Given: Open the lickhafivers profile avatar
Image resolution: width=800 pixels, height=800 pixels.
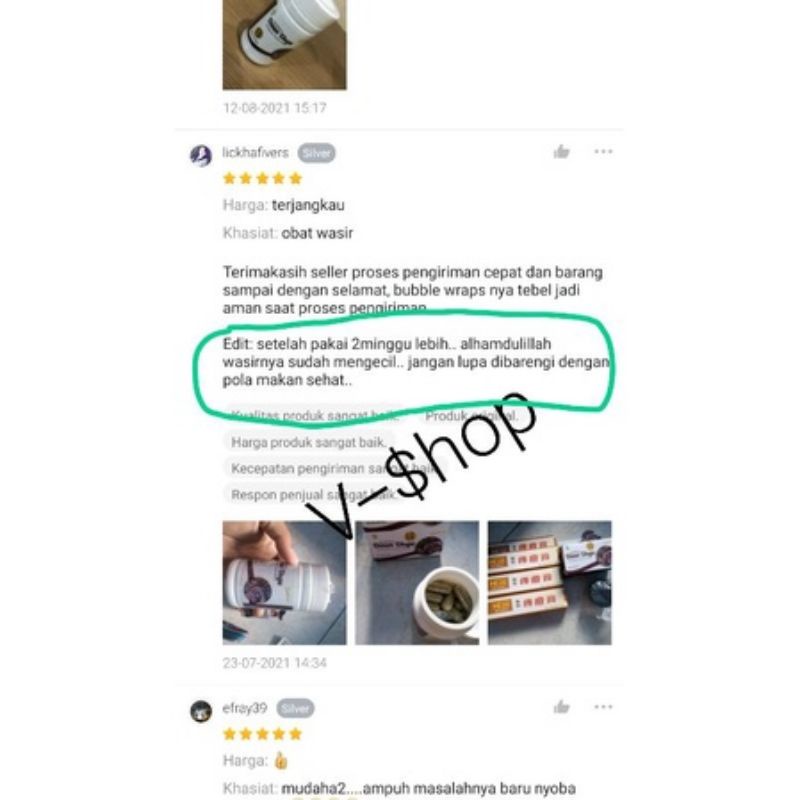Looking at the screenshot, I should [201, 155].
